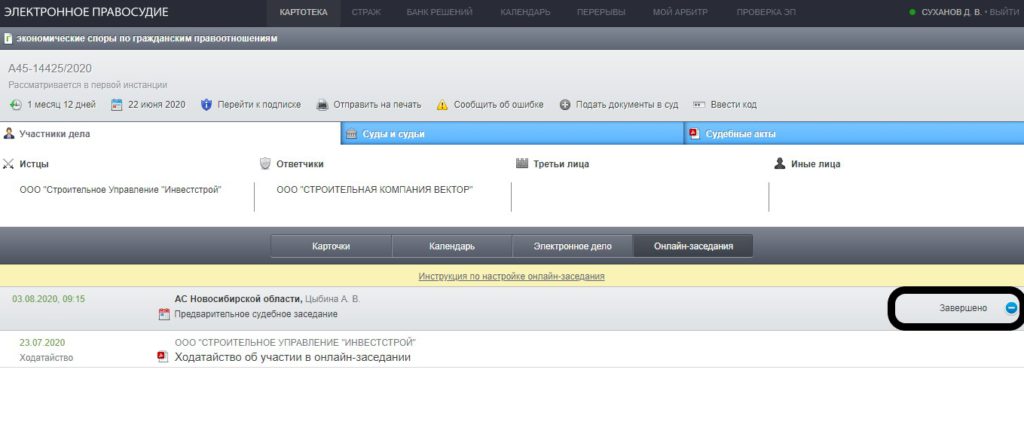Open the Электронное дело view
Screen dimensions: 1024x443
click(x=572, y=246)
